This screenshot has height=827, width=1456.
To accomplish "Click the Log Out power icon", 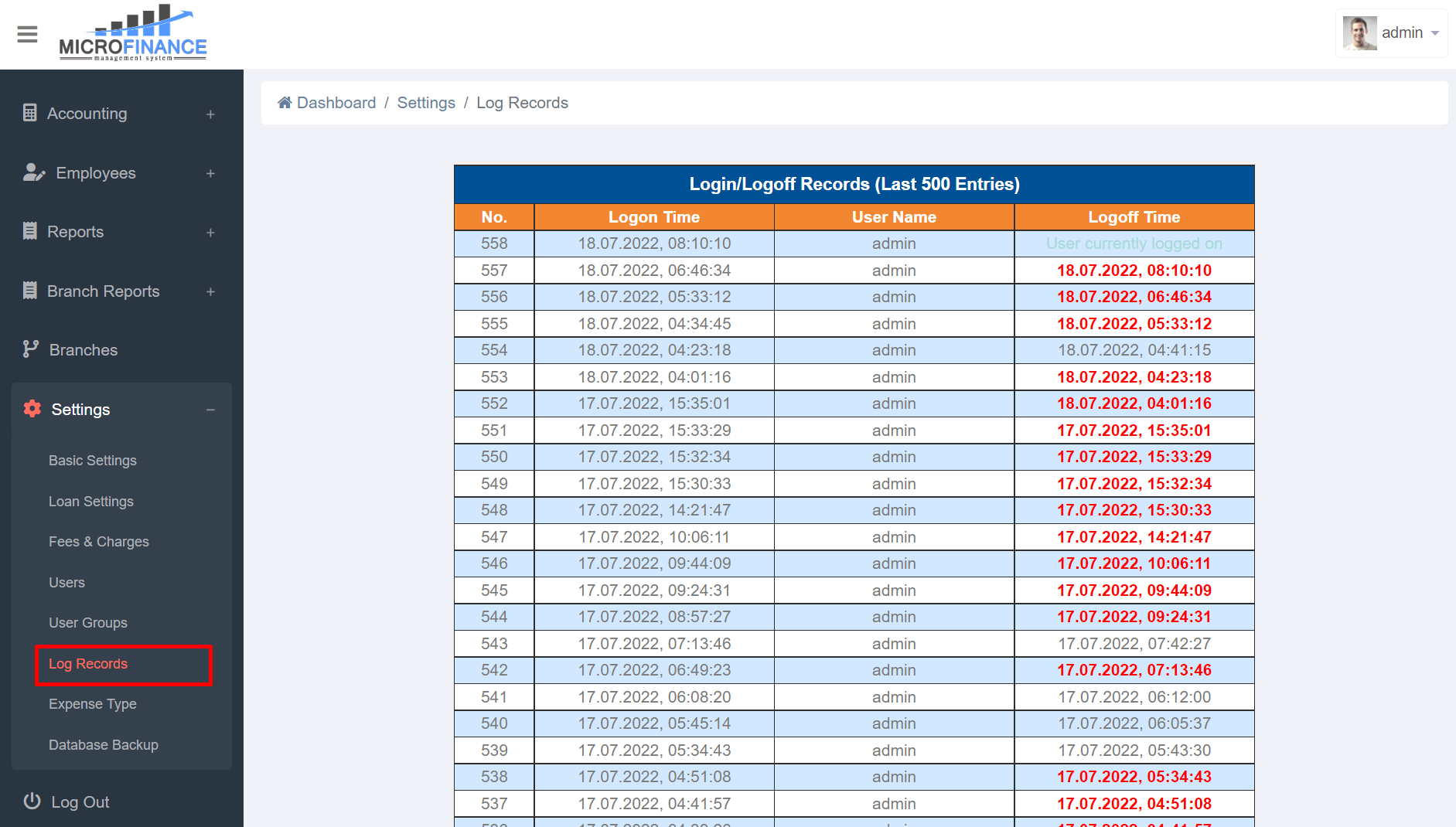I will [x=32, y=801].
